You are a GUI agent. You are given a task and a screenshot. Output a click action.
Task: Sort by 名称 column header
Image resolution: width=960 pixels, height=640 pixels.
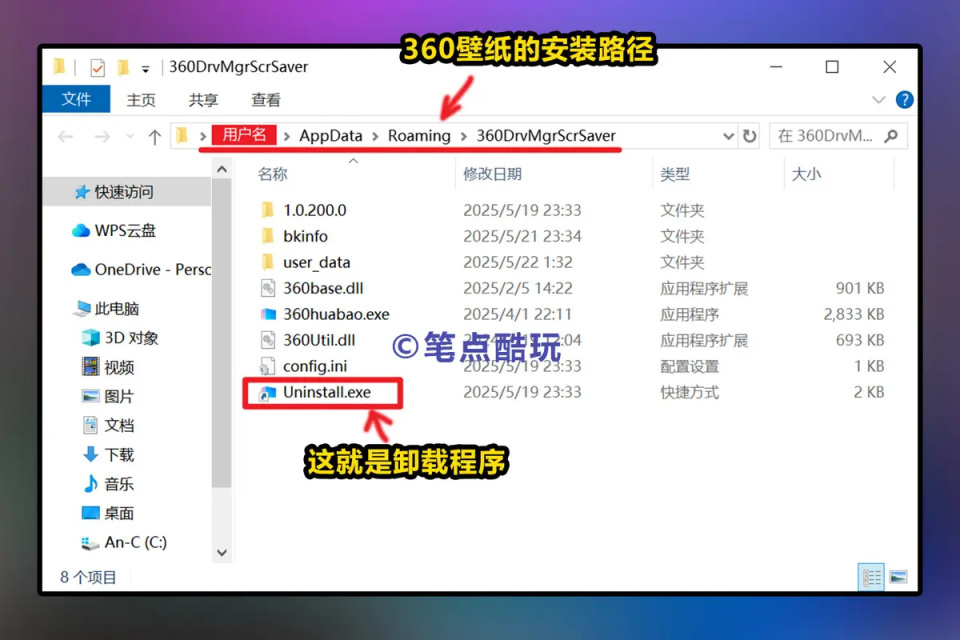272,174
